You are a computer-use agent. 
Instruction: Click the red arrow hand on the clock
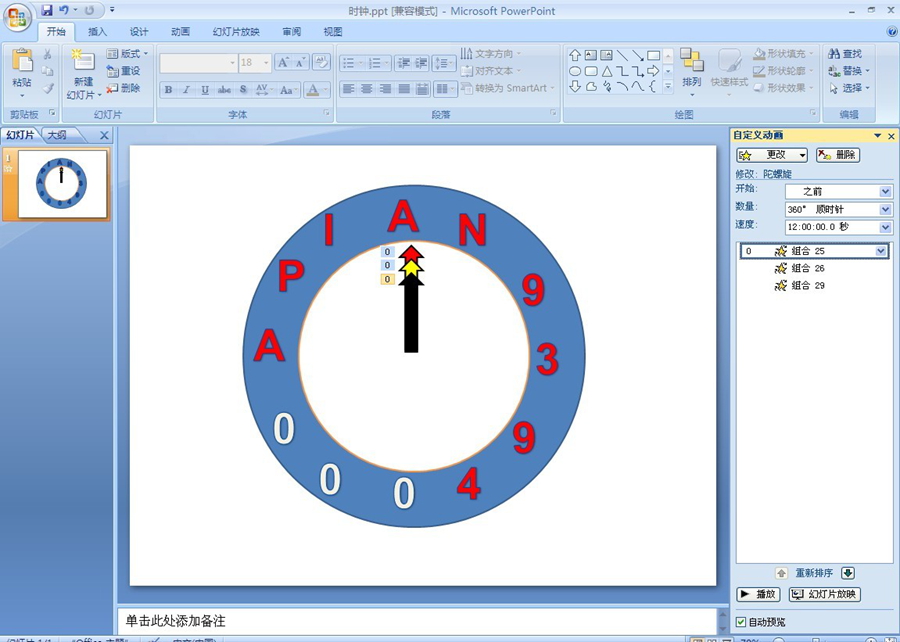[412, 253]
